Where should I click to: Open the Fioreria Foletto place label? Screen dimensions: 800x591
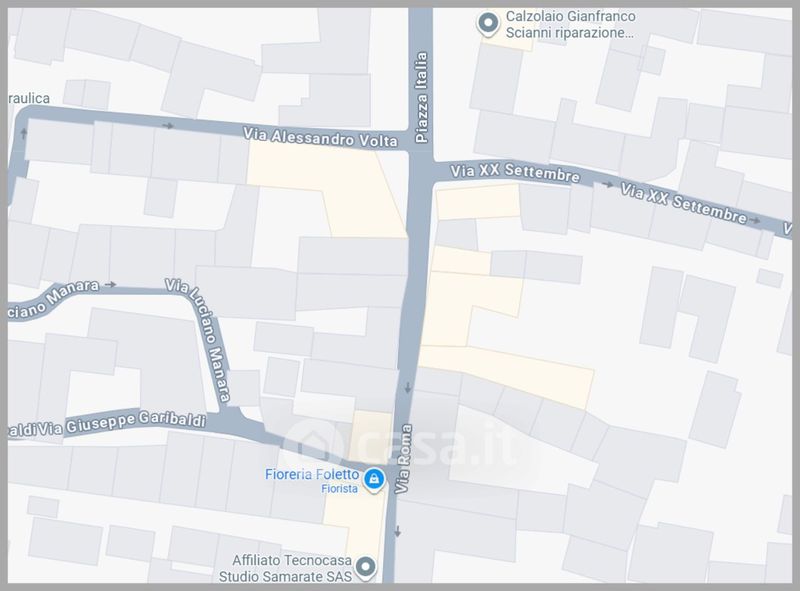coord(312,475)
